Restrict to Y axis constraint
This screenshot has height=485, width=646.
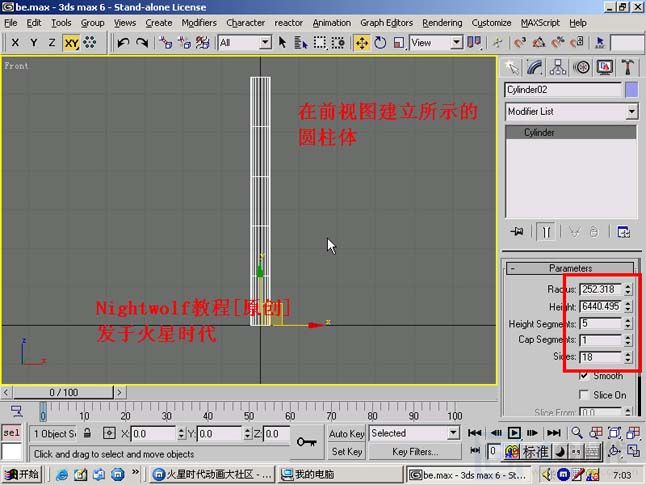[x=34, y=42]
